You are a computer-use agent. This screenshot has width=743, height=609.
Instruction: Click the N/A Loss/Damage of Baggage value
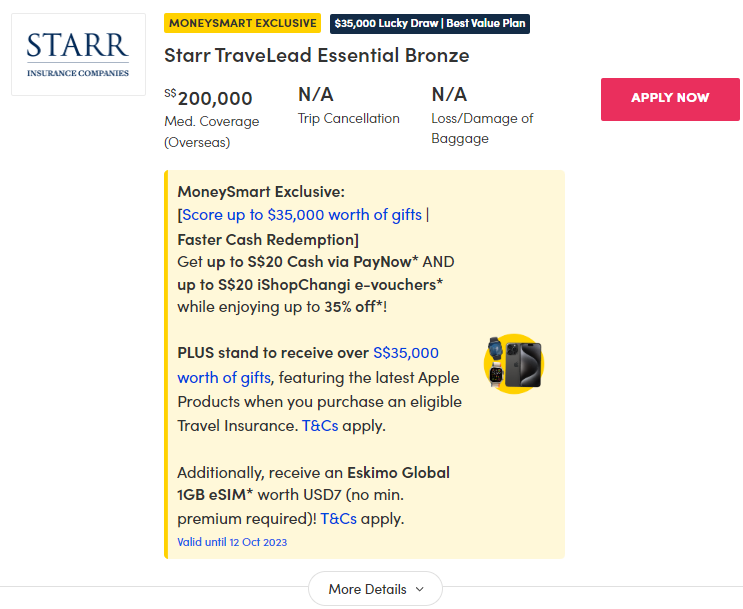click(x=449, y=95)
